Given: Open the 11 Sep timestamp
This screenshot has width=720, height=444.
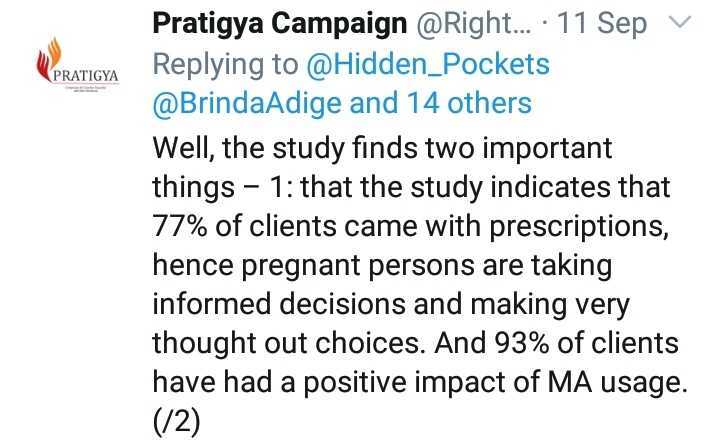Looking at the screenshot, I should click(603, 24).
